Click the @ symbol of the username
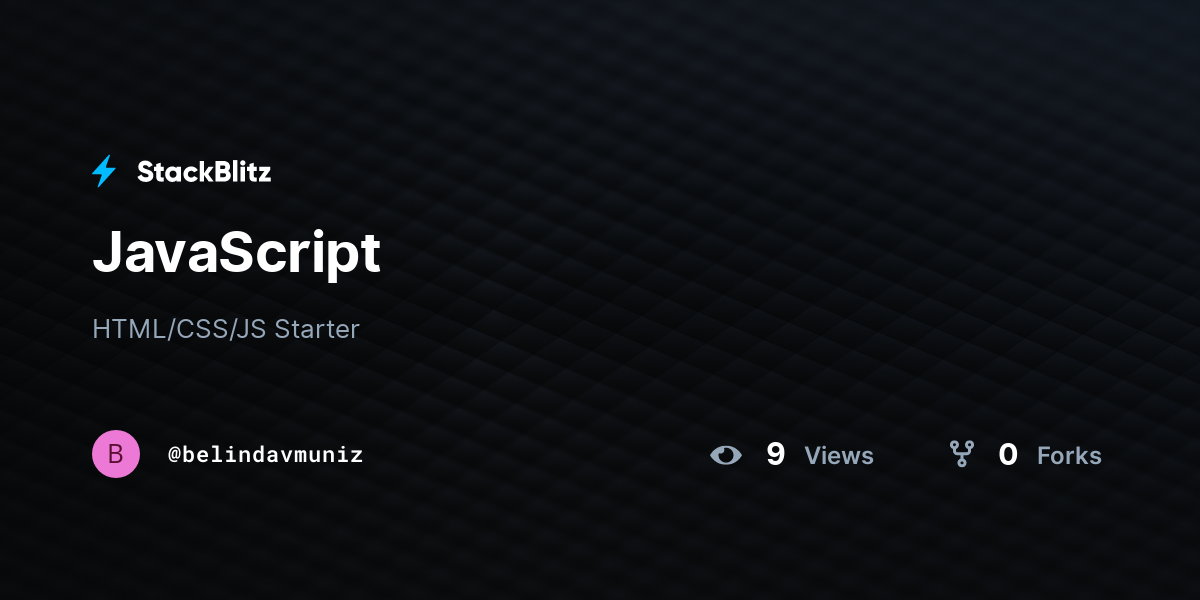 173,455
